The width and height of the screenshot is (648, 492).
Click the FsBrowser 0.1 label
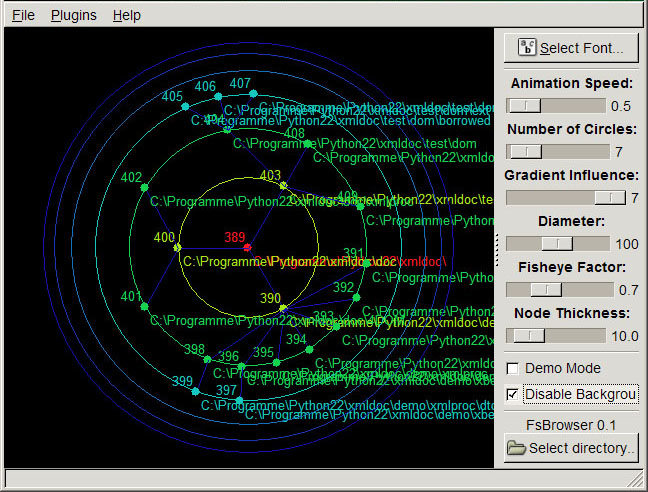[571, 425]
